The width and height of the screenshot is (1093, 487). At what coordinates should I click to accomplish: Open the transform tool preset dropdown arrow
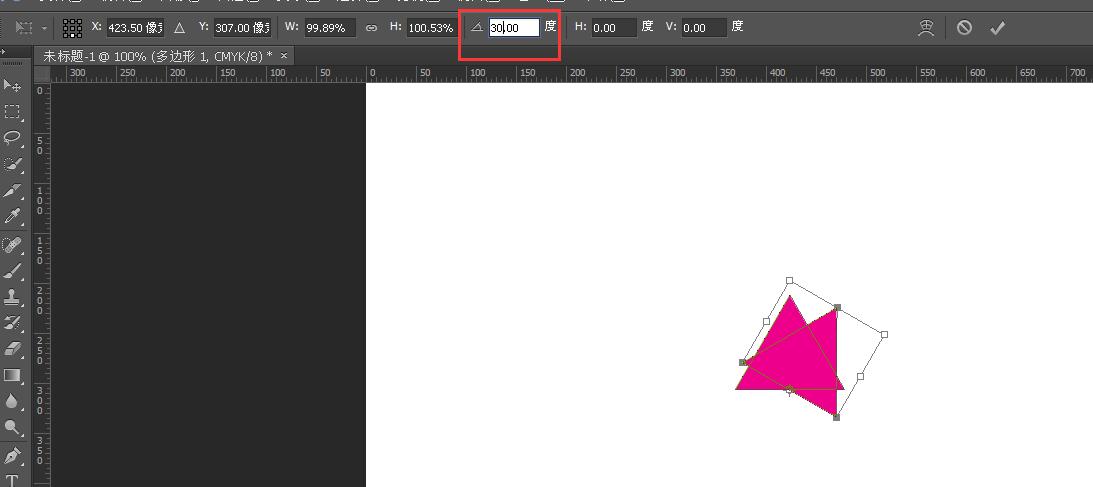point(45,28)
